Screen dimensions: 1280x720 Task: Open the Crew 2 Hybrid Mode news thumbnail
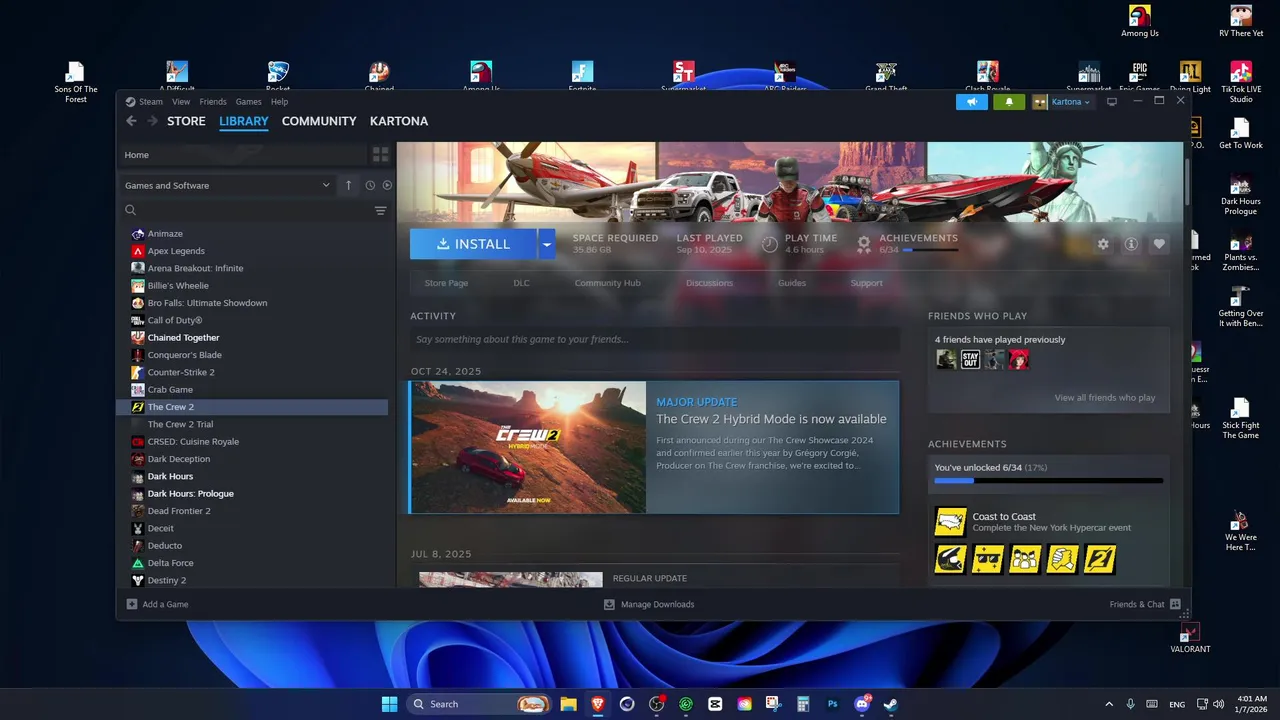(x=528, y=447)
